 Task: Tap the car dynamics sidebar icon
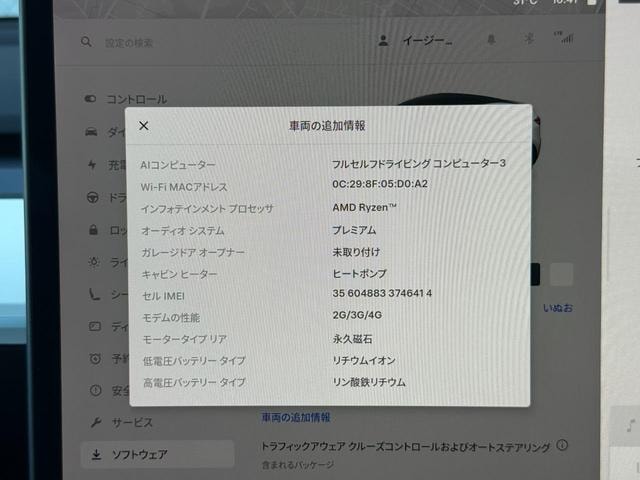point(91,132)
